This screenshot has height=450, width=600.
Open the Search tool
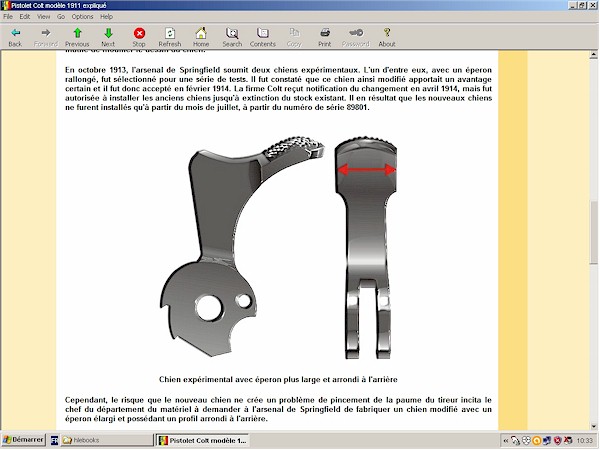[232, 37]
